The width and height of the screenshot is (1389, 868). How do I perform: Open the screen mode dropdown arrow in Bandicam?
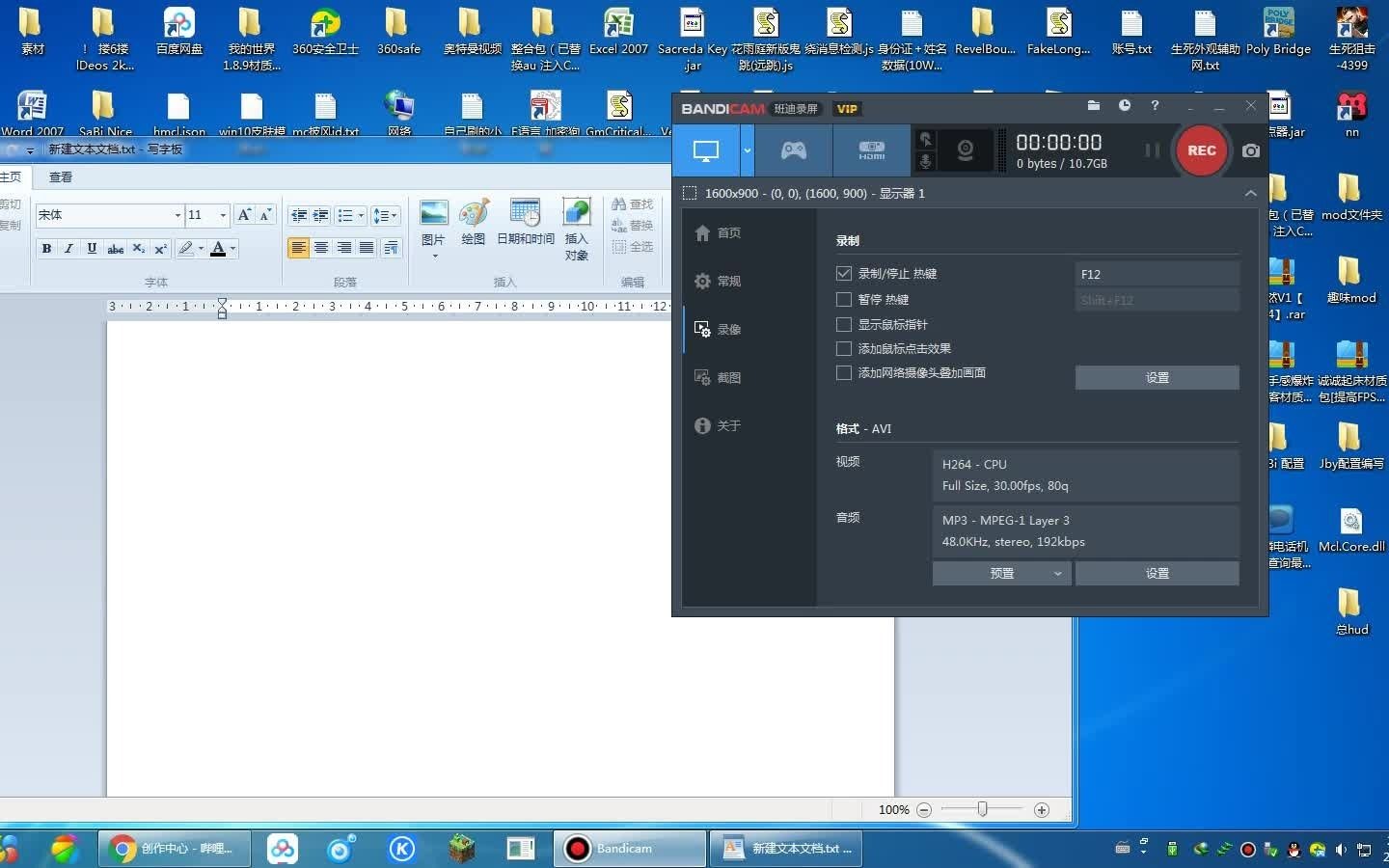[x=747, y=150]
